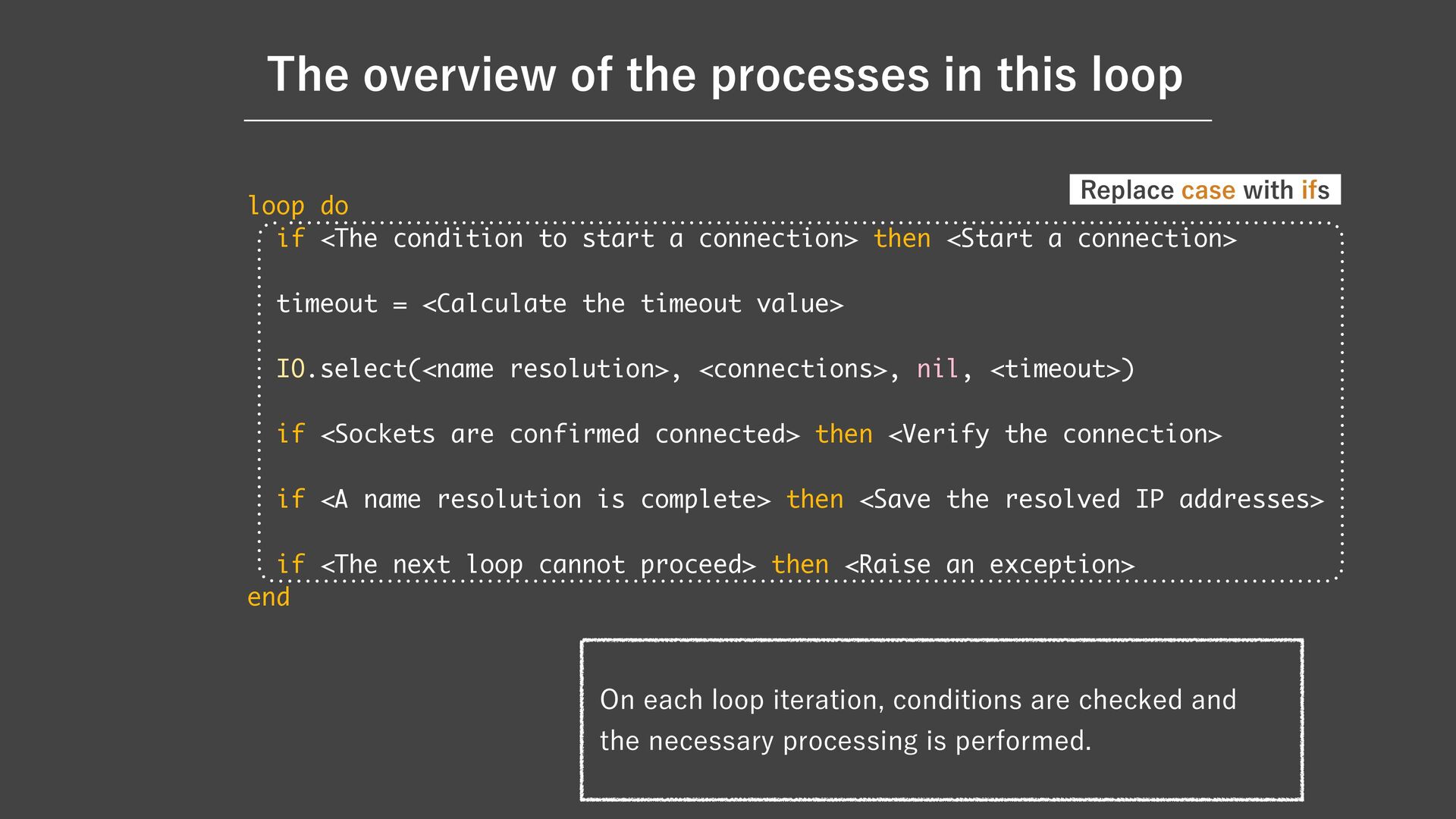The image size is (1456, 819).
Task: Click '<Verify the connection>' placeholder
Action: click(x=1055, y=435)
